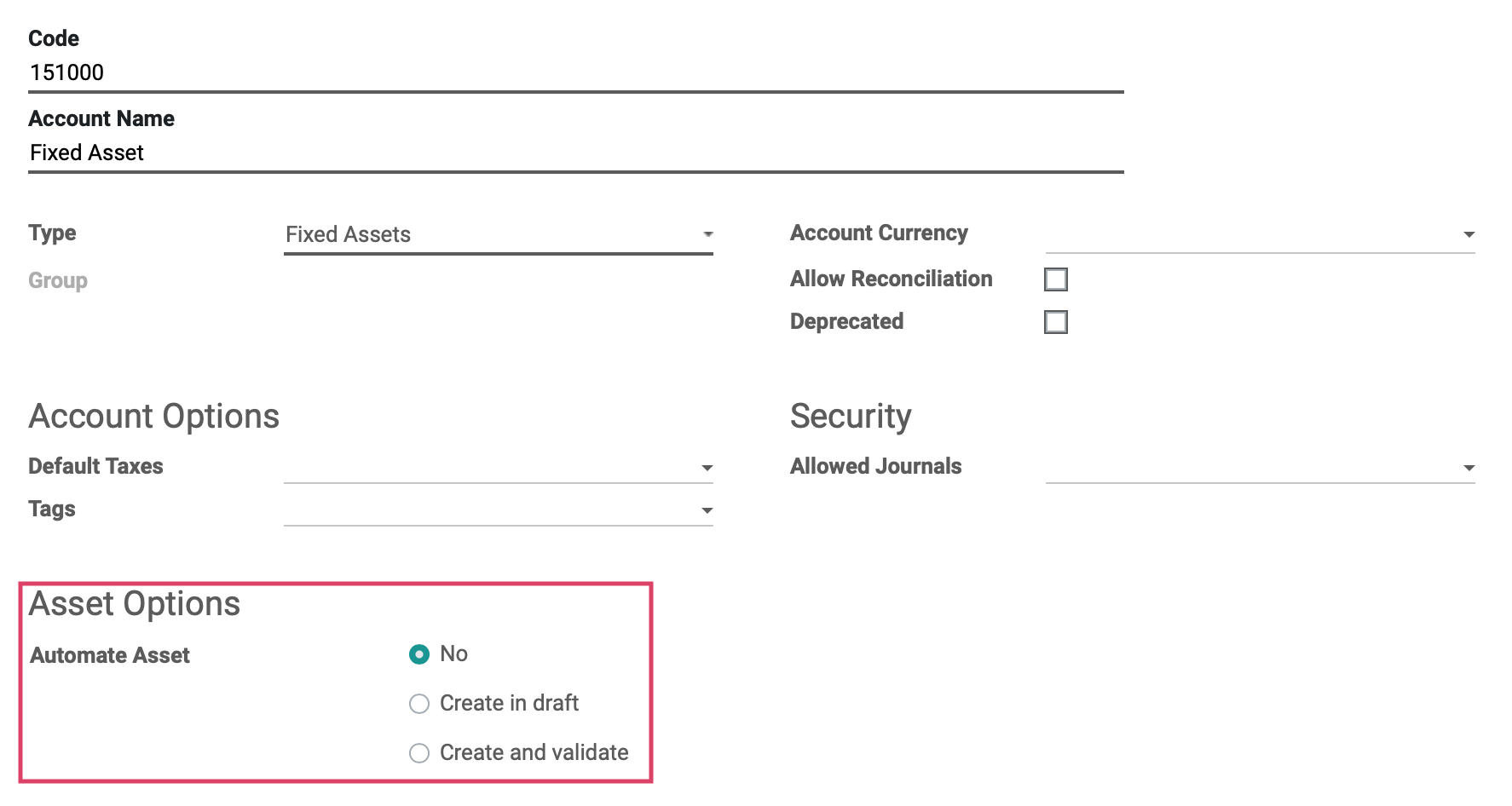This screenshot has width=1512, height=806.
Task: Click the 'Code' field label
Action: (x=54, y=38)
